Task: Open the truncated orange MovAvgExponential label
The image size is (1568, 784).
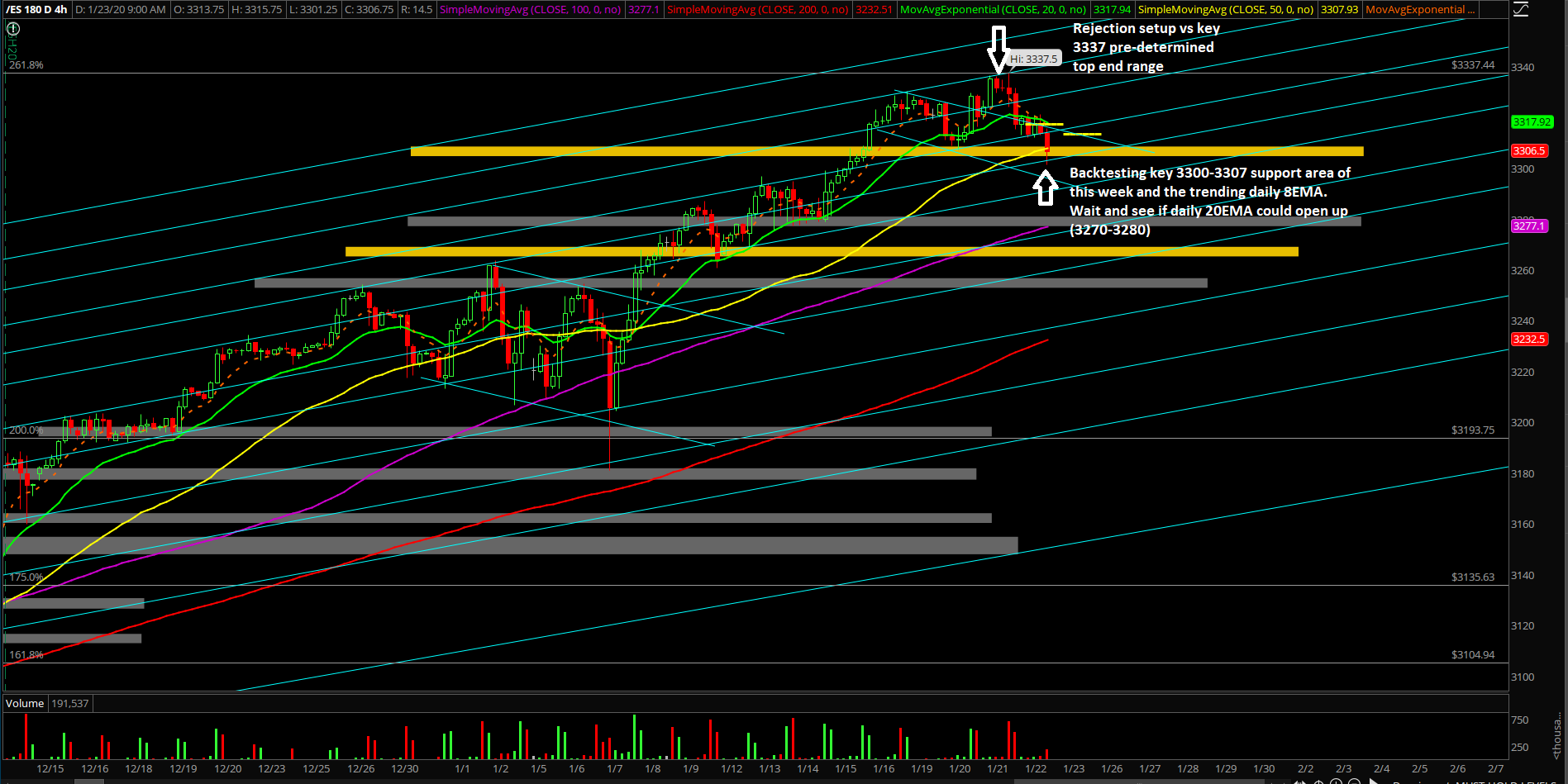Action: point(1420,10)
